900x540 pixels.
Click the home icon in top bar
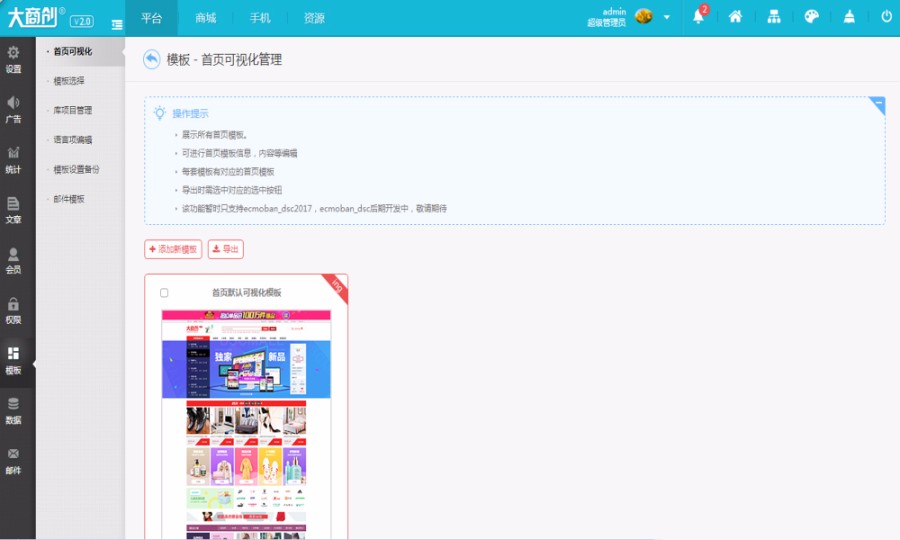tap(735, 17)
